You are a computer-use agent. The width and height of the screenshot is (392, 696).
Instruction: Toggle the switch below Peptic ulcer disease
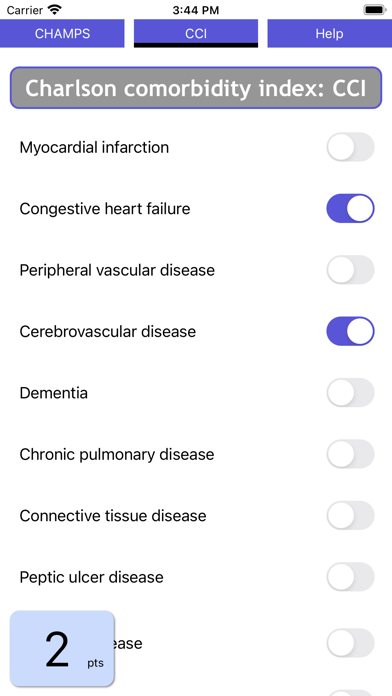[350, 643]
